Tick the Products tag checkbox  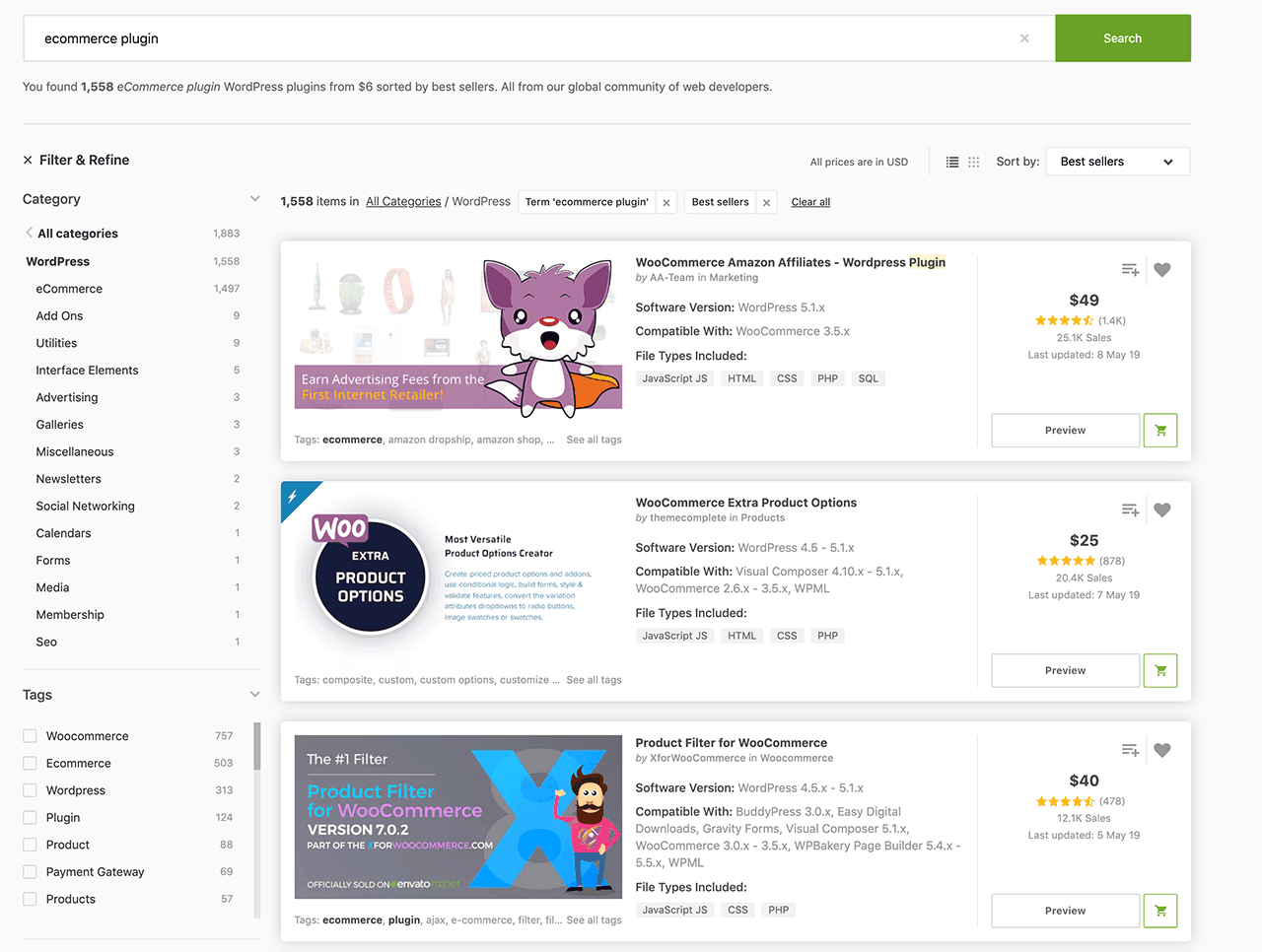coord(30,899)
